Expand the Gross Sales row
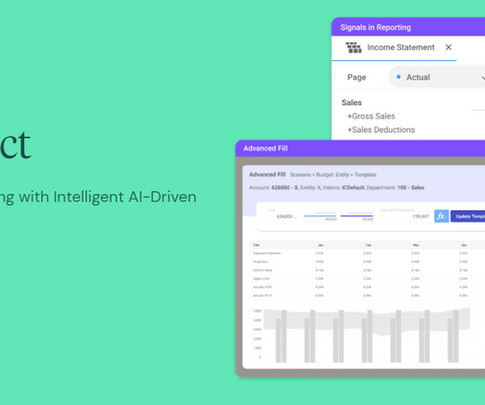Image resolution: width=485 pixels, height=405 pixels. pos(371,116)
